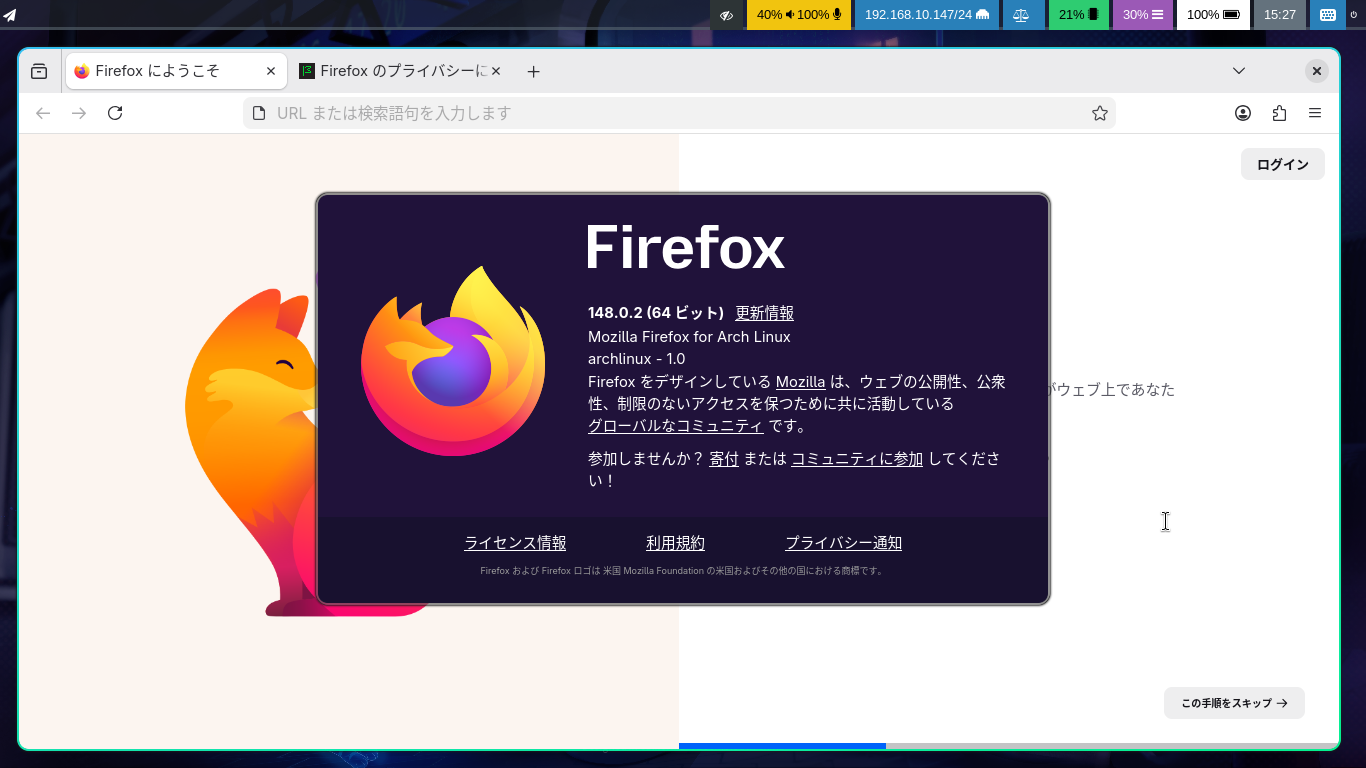Open the 利用規約 link
The height and width of the screenshot is (768, 1366).
pos(676,543)
